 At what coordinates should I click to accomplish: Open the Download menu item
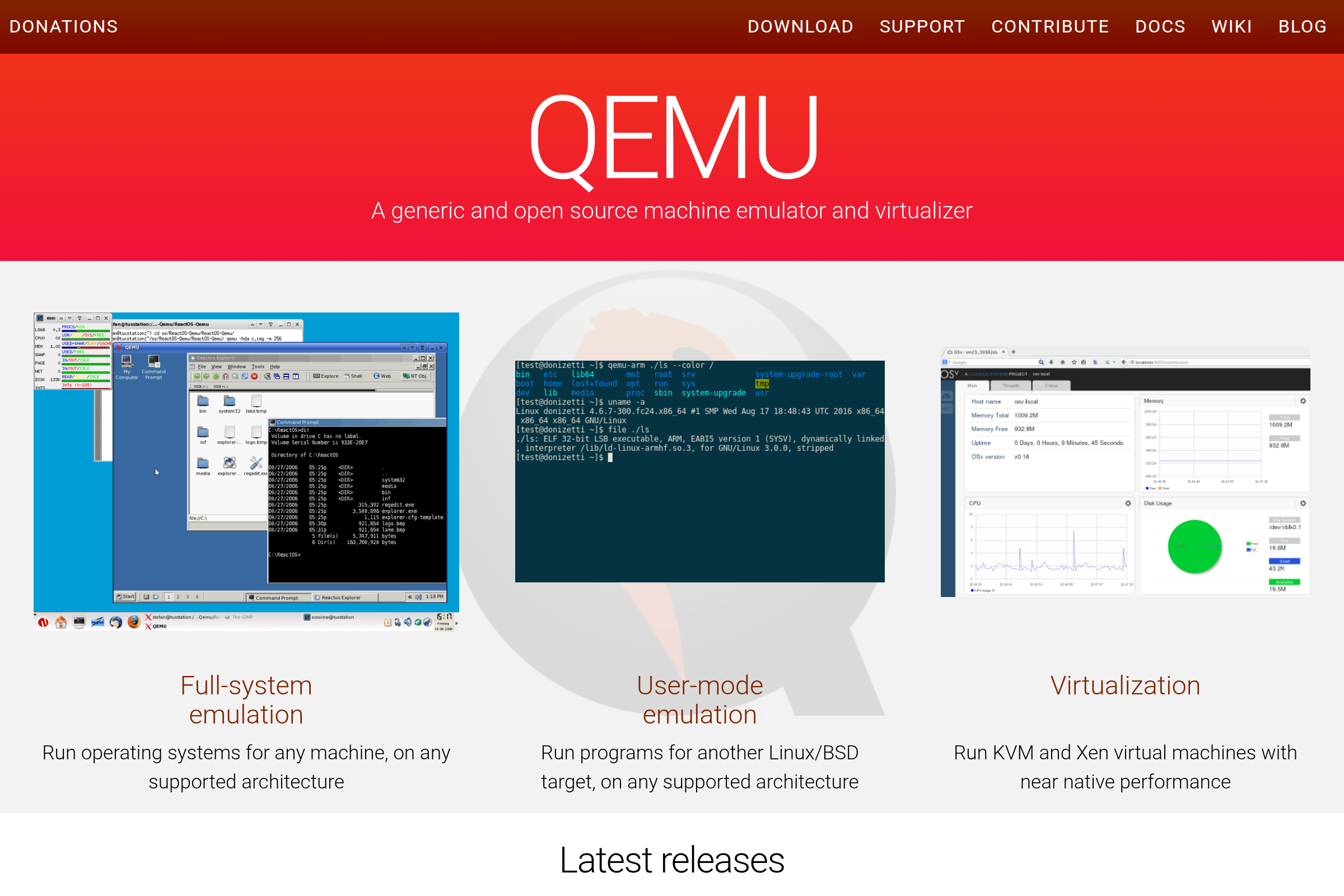[800, 27]
